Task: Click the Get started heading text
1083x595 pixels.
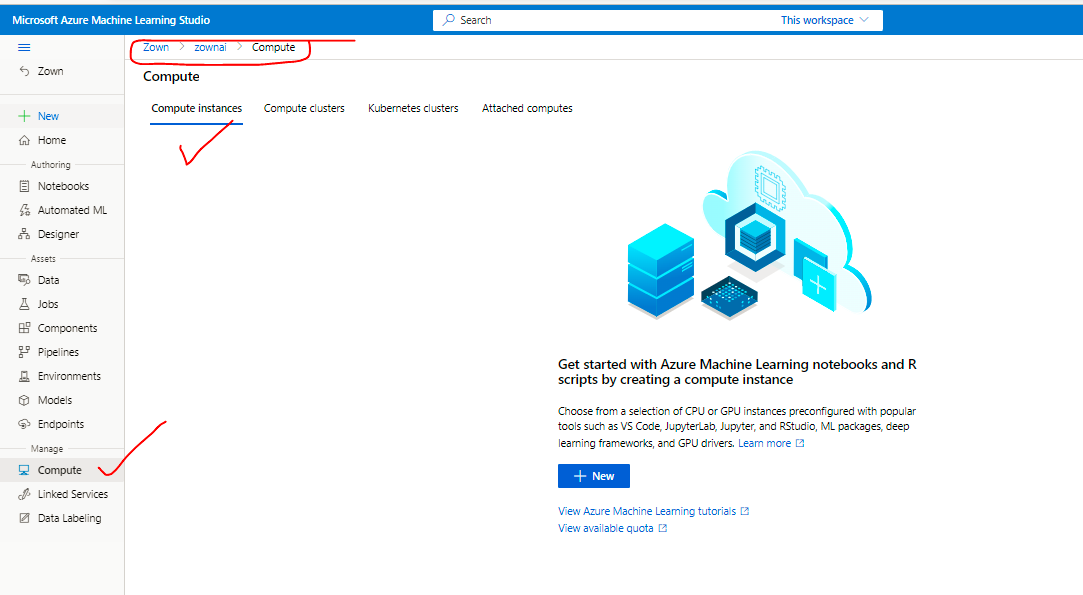Action: tap(737, 372)
